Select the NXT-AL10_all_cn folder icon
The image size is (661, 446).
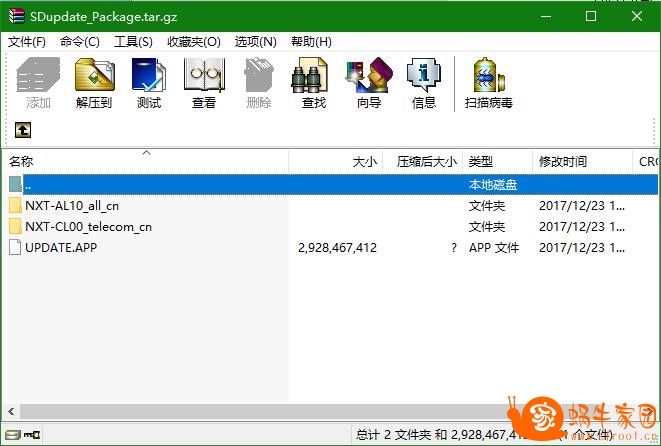[15, 205]
